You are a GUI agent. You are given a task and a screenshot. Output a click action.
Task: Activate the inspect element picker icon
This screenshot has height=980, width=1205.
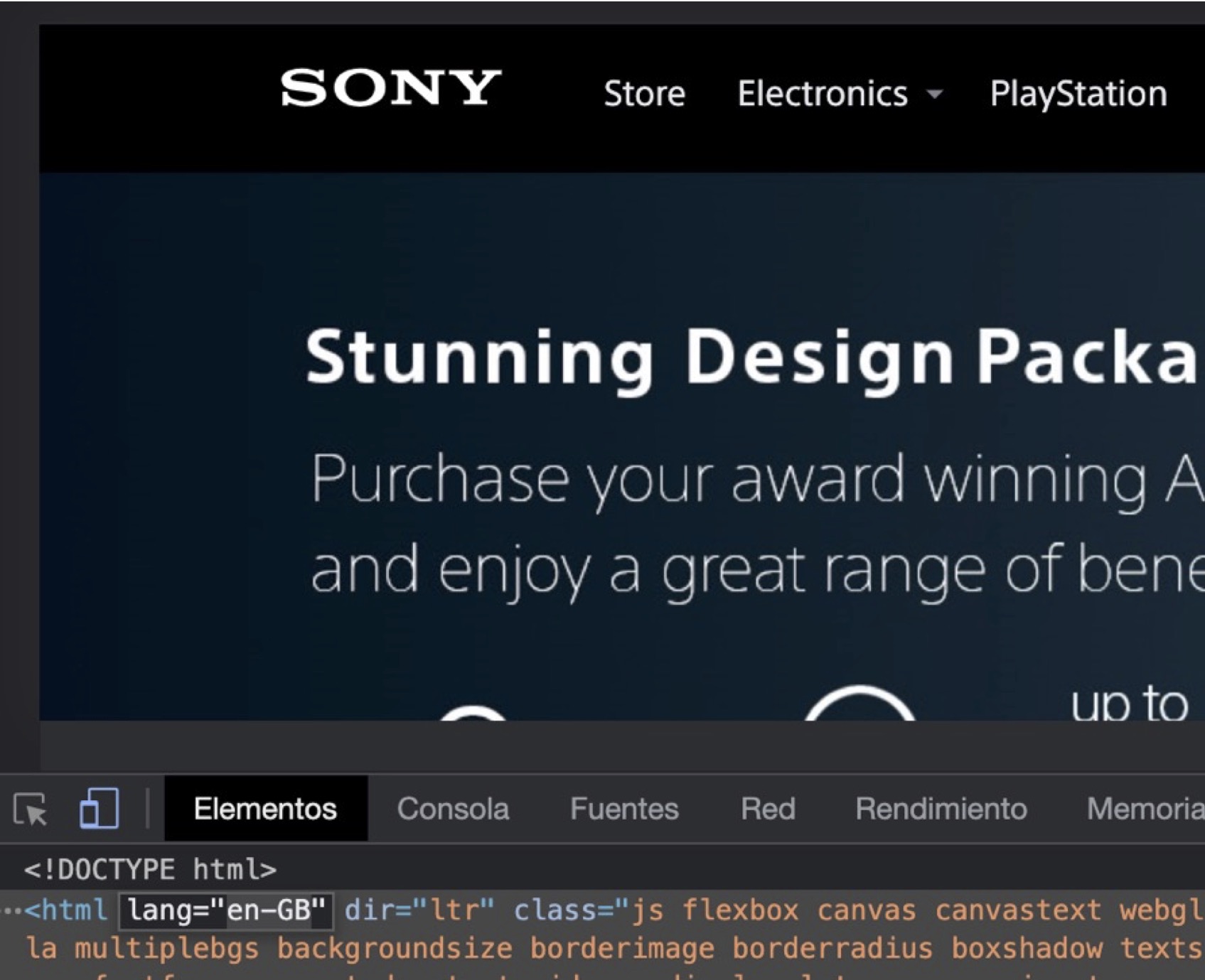point(30,809)
